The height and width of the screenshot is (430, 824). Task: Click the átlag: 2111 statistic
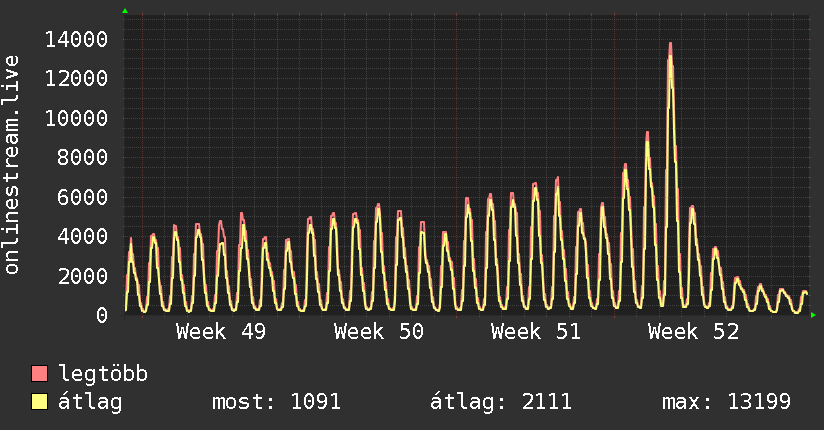tap(500, 402)
